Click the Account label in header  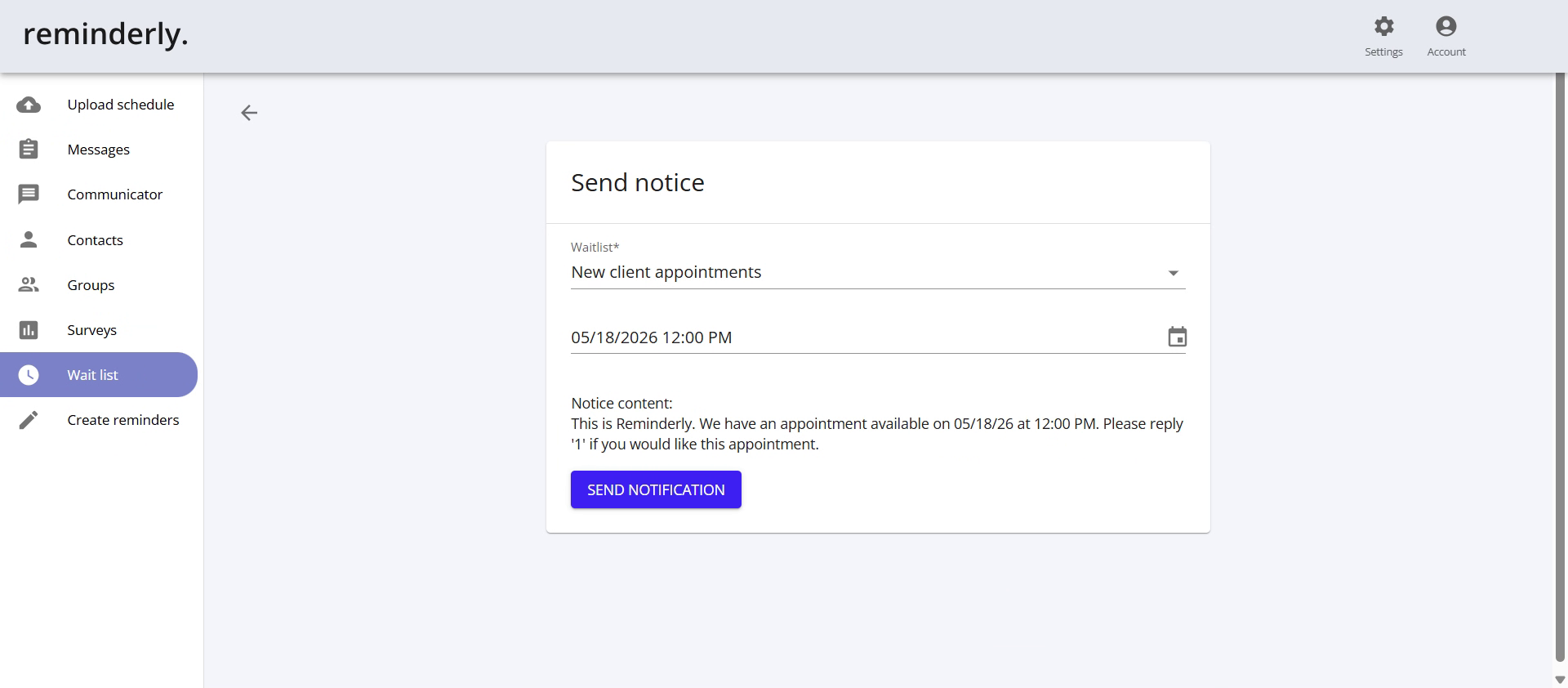[1446, 51]
